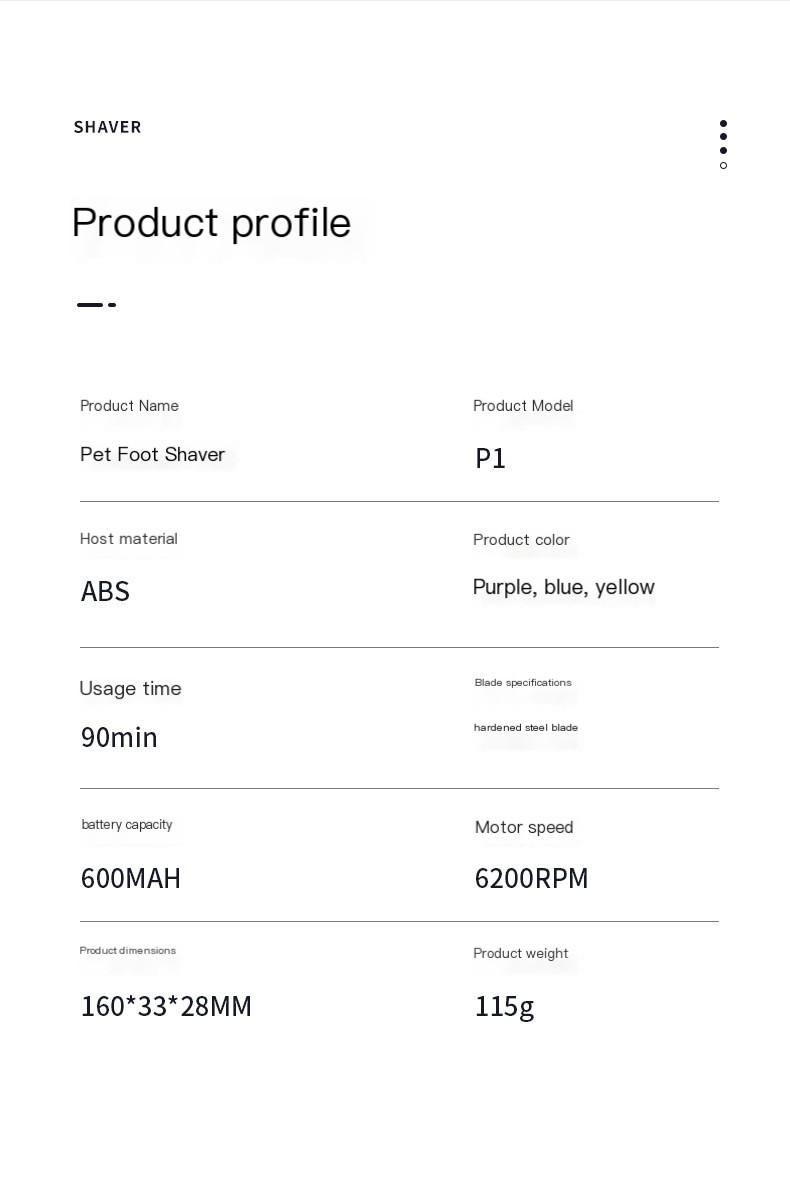Click the battery capacity label
The image size is (790, 1179).
(126, 825)
